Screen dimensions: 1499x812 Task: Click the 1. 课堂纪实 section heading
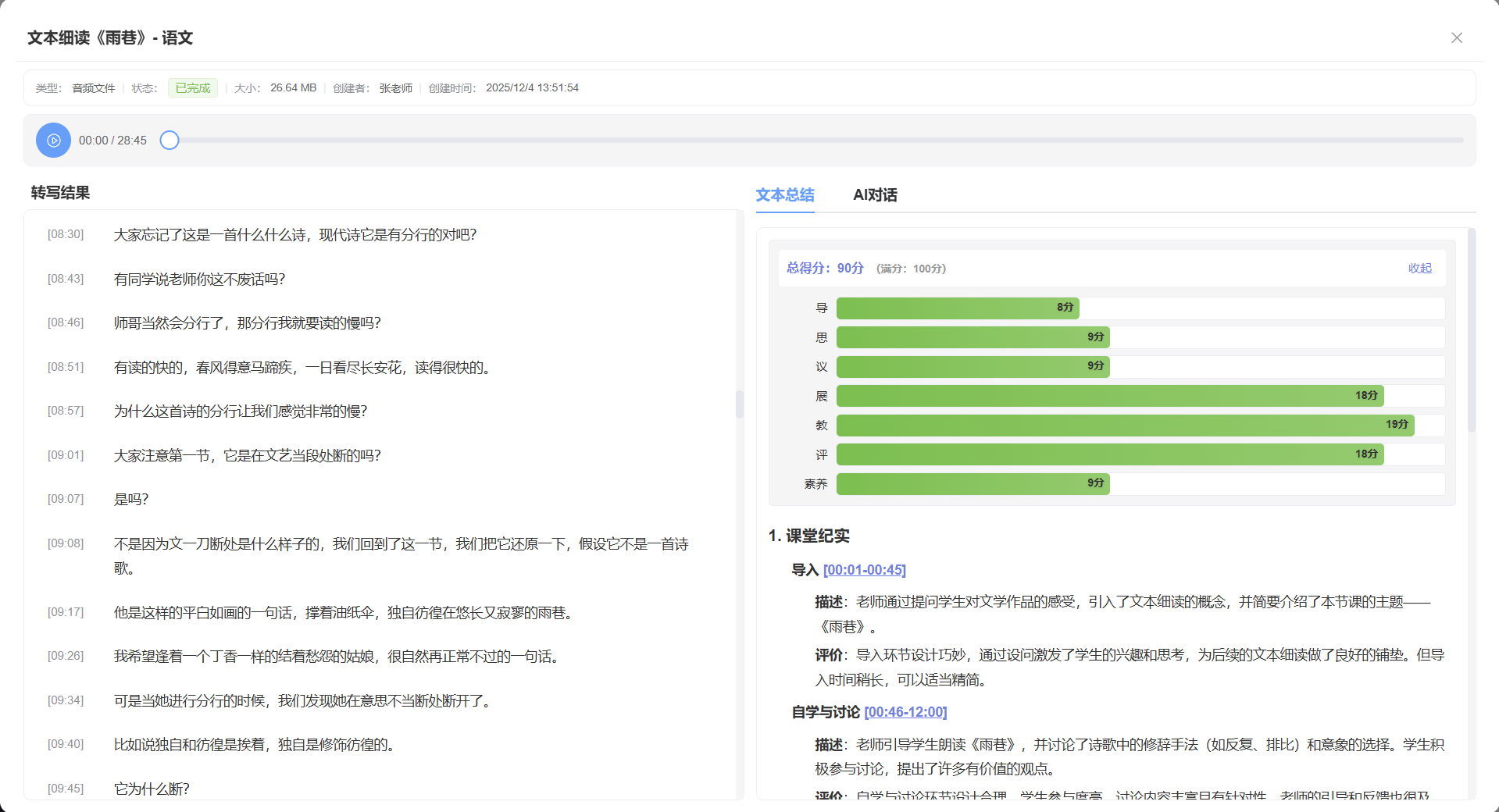click(x=809, y=536)
